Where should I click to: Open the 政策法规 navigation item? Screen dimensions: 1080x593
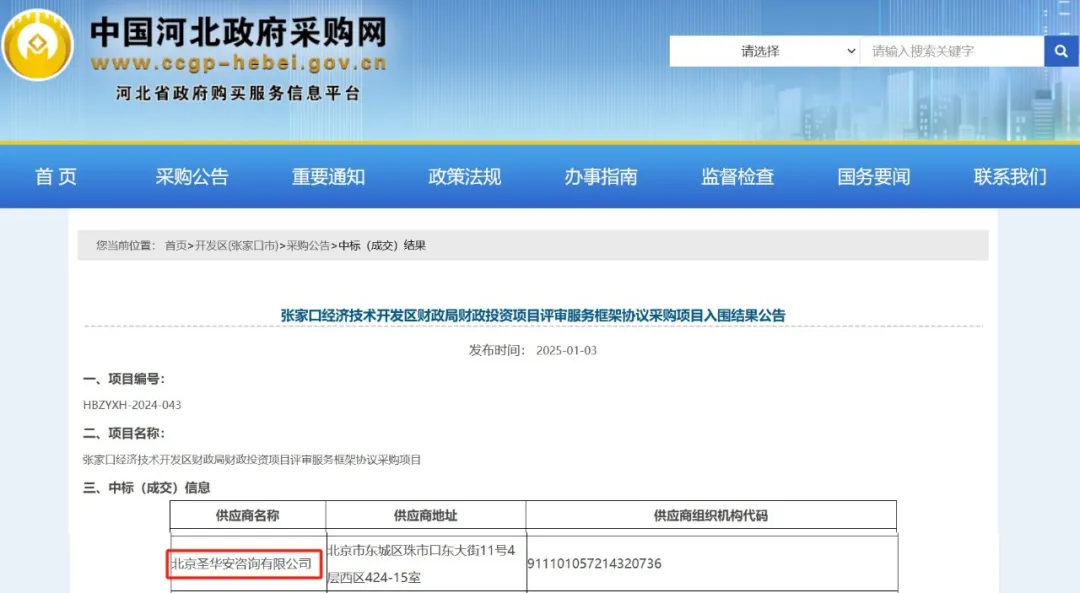pos(465,177)
